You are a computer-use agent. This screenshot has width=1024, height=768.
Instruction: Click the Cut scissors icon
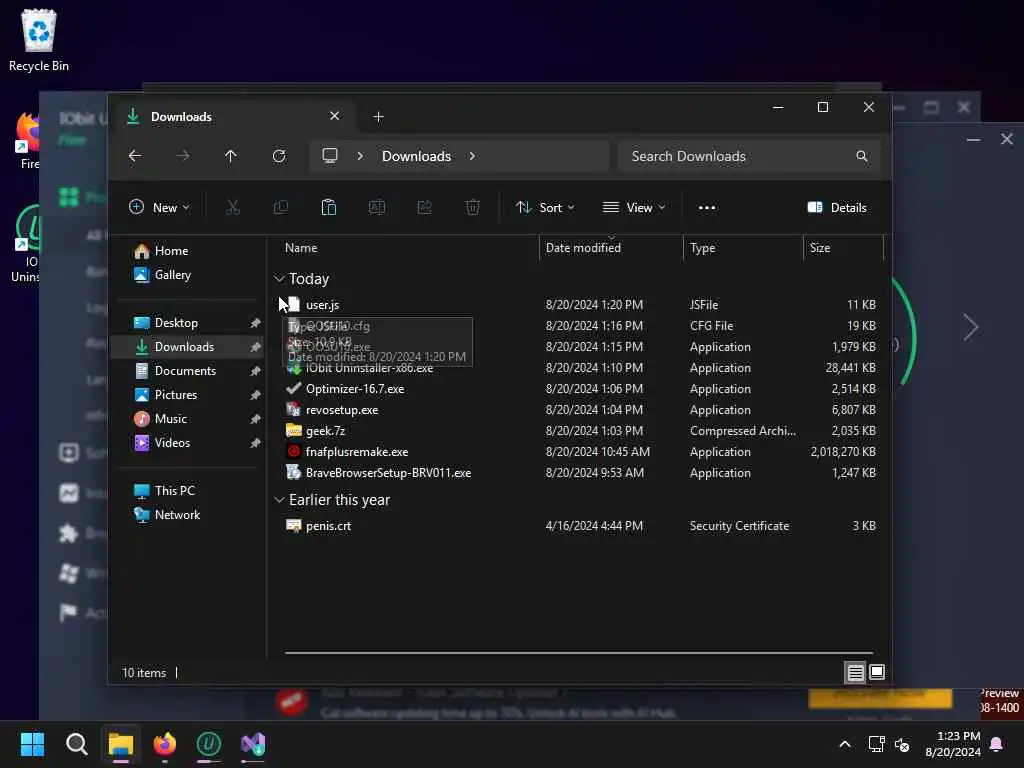(232, 208)
